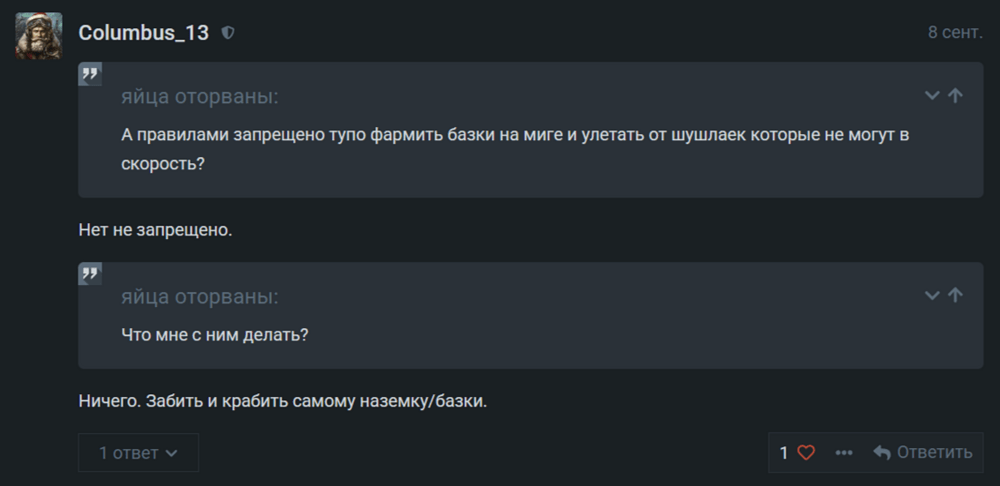Expand the "1 ответ" replies dropdown
Image resolution: width=1000 pixels, height=486 pixels.
138,453
